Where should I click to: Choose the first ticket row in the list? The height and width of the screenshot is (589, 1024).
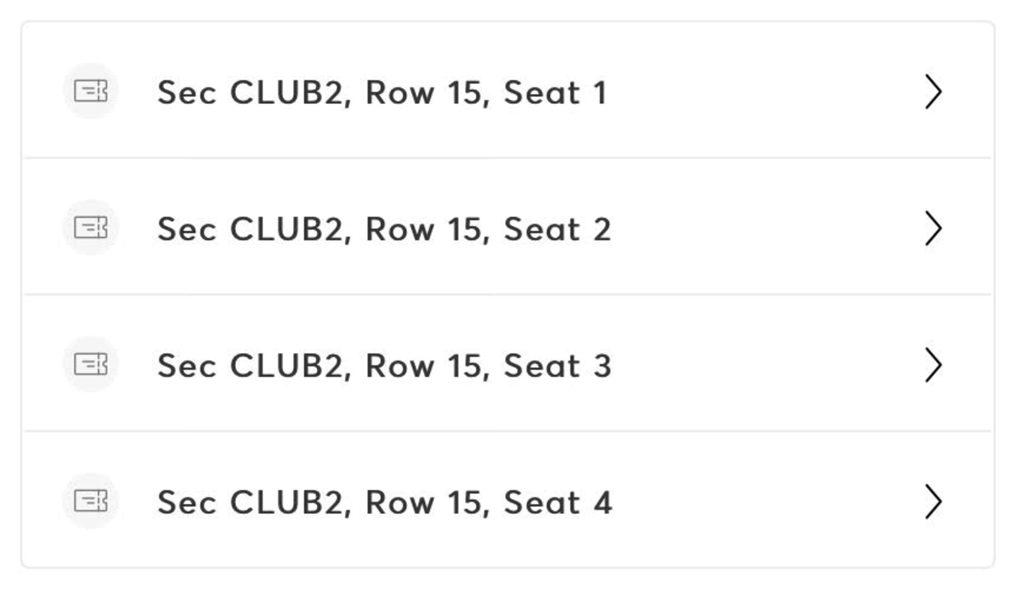coord(507,90)
